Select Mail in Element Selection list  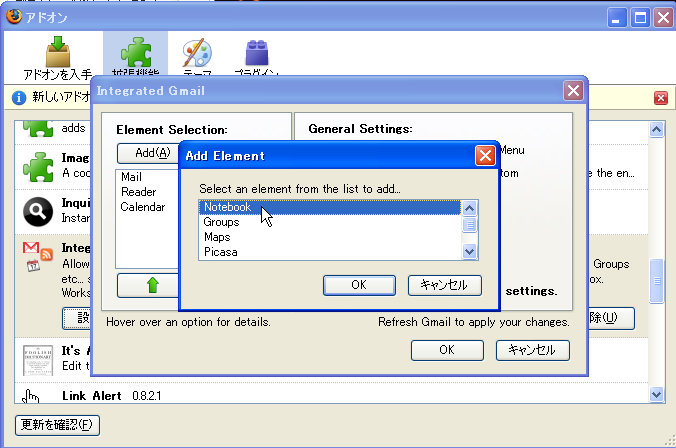[147, 177]
